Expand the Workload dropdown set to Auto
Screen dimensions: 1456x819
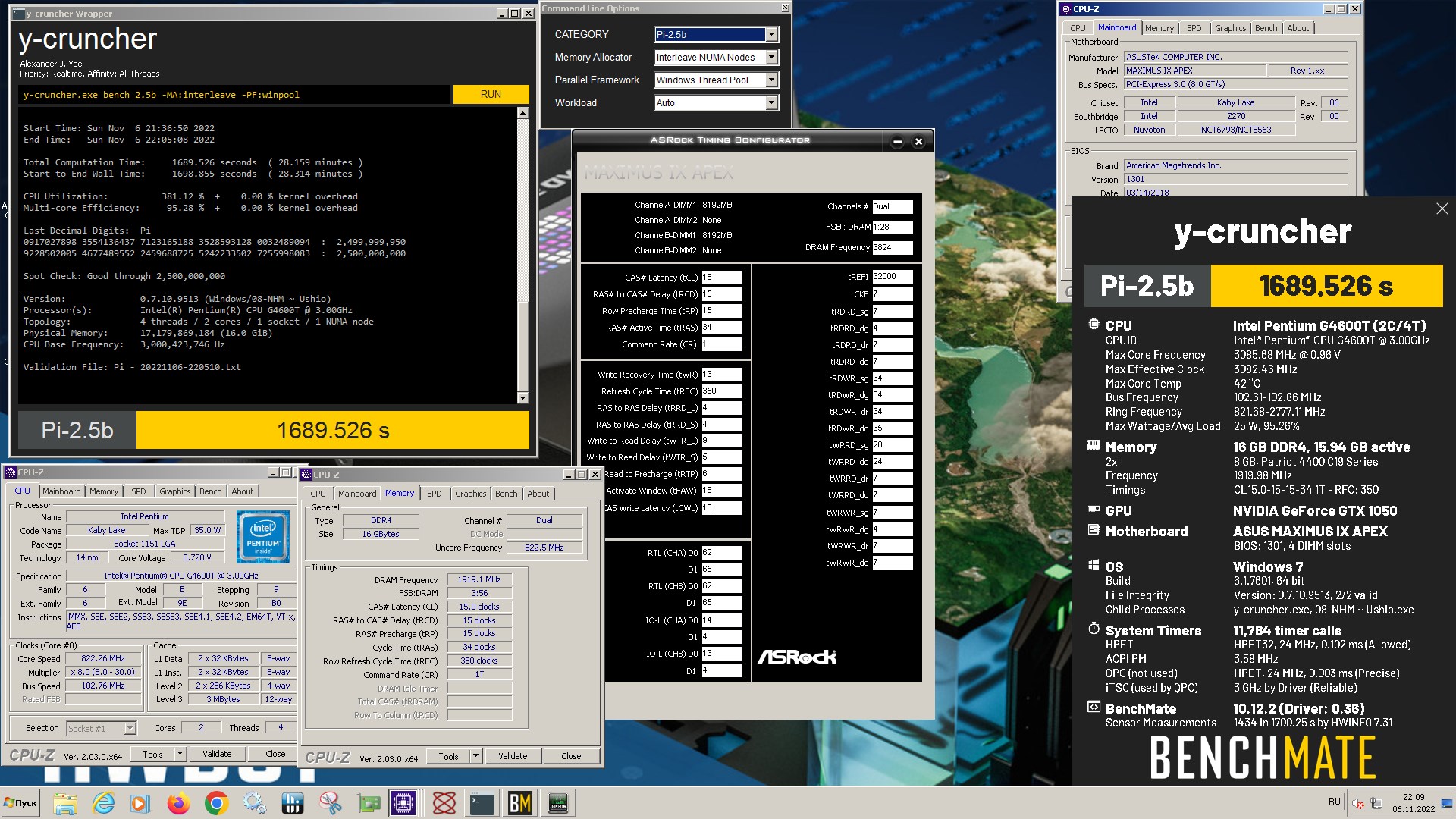[771, 103]
